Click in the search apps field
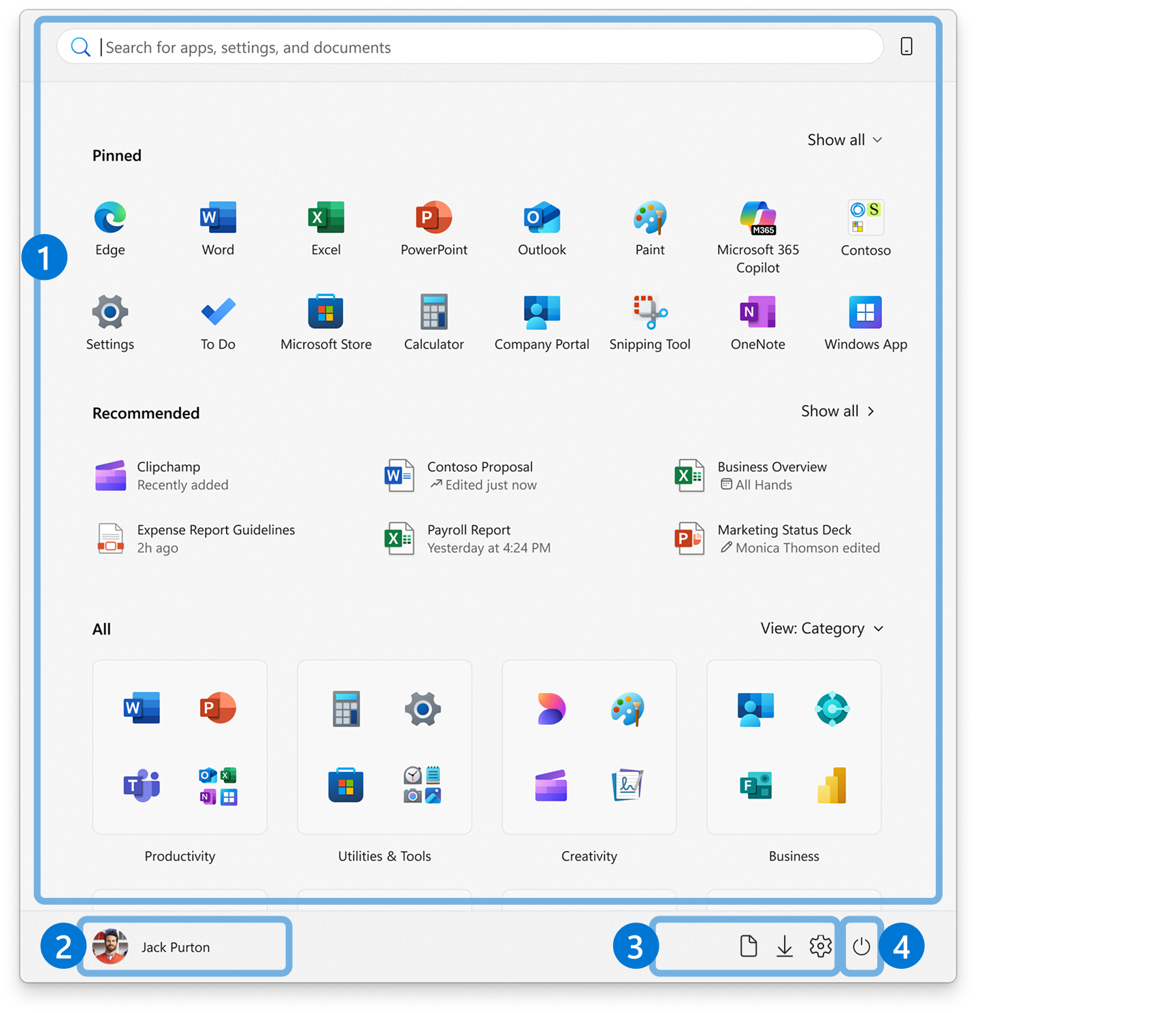 pyautogui.click(x=470, y=47)
